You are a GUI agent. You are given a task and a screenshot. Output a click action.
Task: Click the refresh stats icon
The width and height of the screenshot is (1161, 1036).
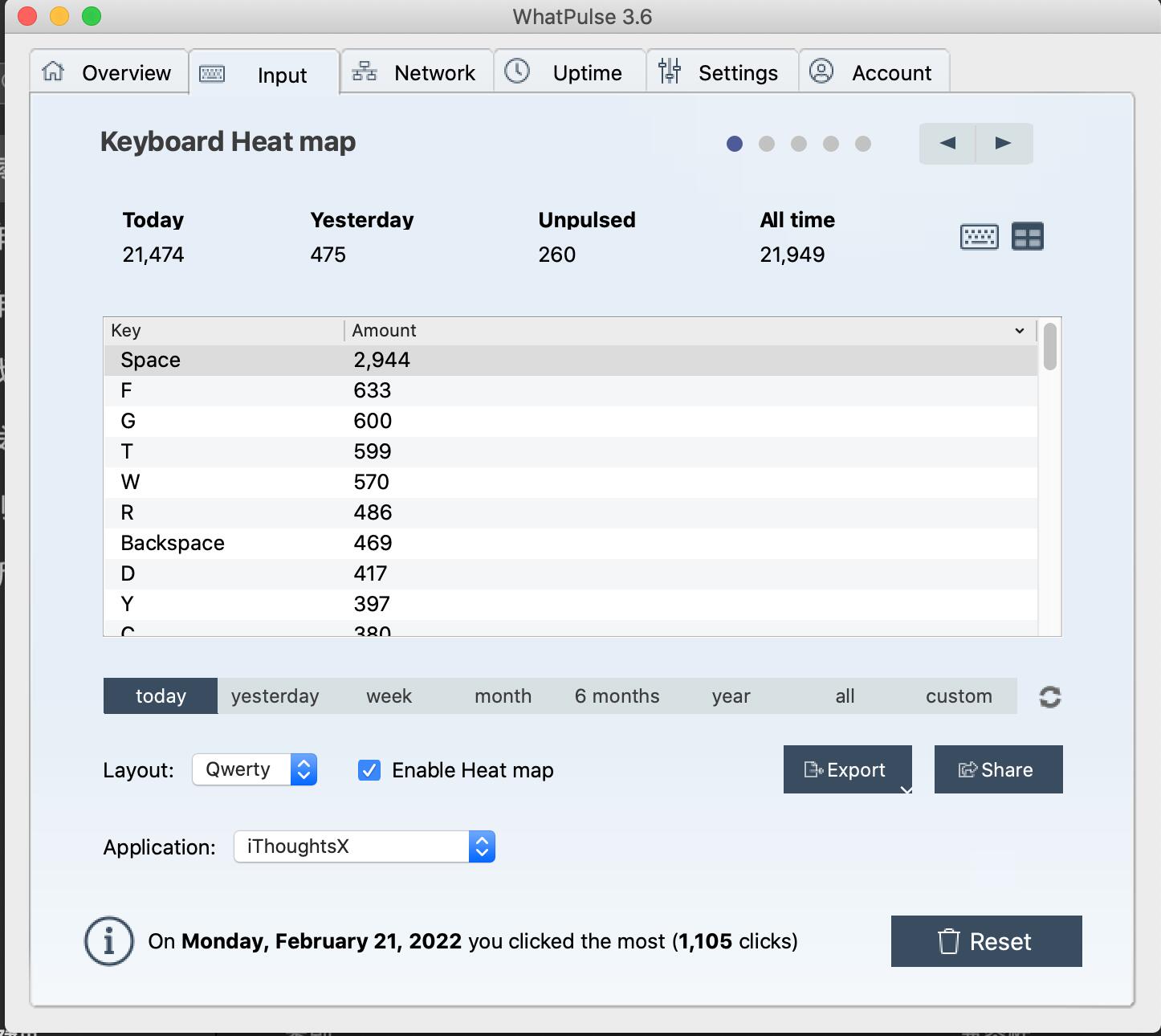tap(1049, 697)
